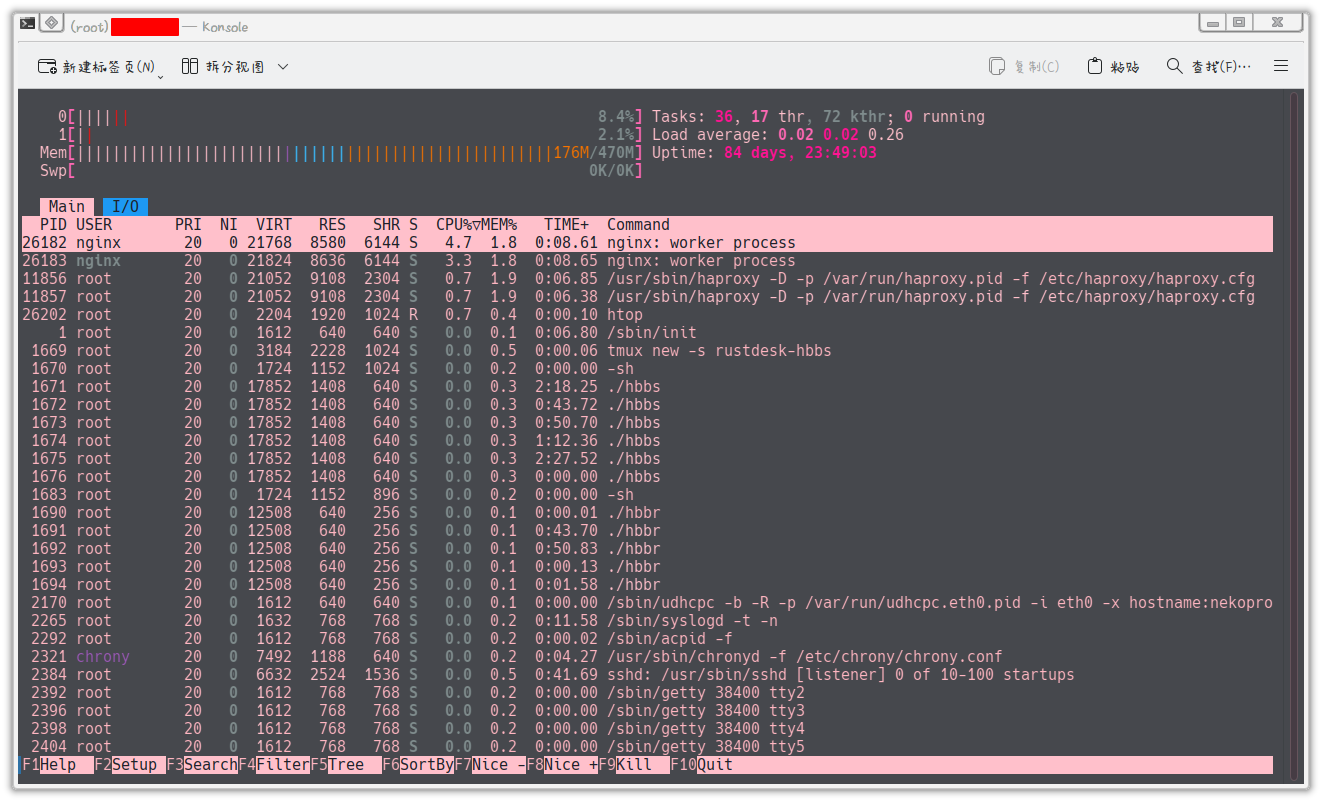Click the Mem usage meter bar
The image size is (1322, 802).
tap(340, 153)
